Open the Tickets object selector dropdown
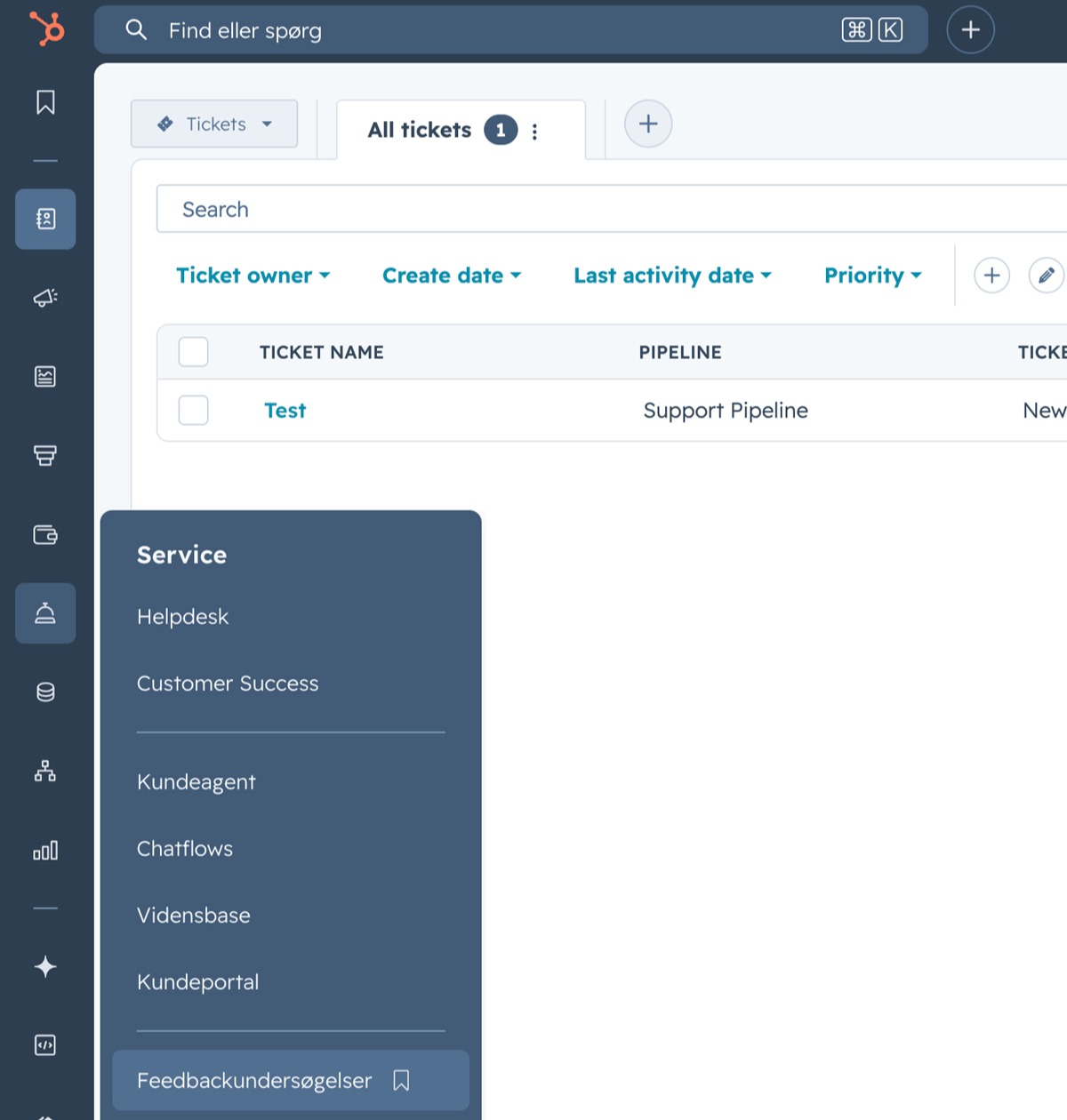This screenshot has width=1067, height=1120. pos(214,124)
